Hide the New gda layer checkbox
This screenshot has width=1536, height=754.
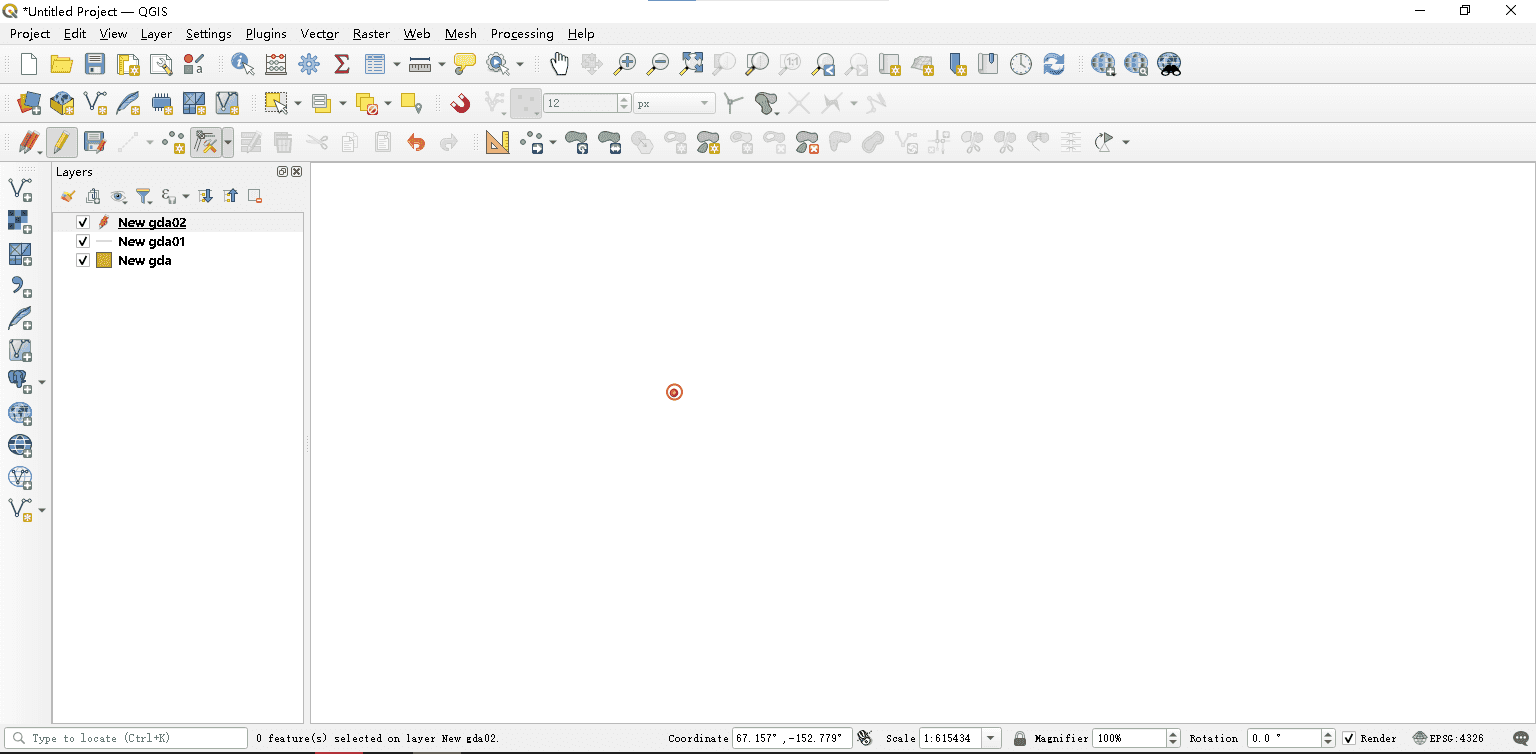click(x=83, y=260)
